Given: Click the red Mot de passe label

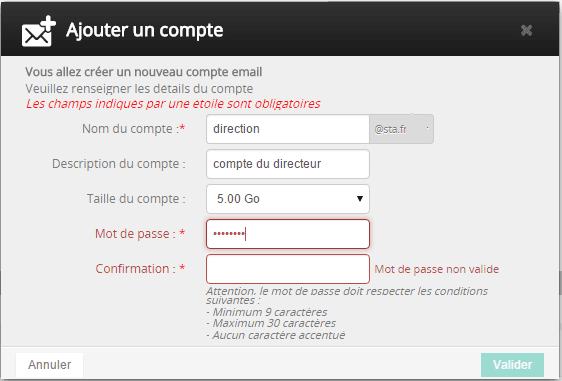Looking at the screenshot, I should coord(140,234).
